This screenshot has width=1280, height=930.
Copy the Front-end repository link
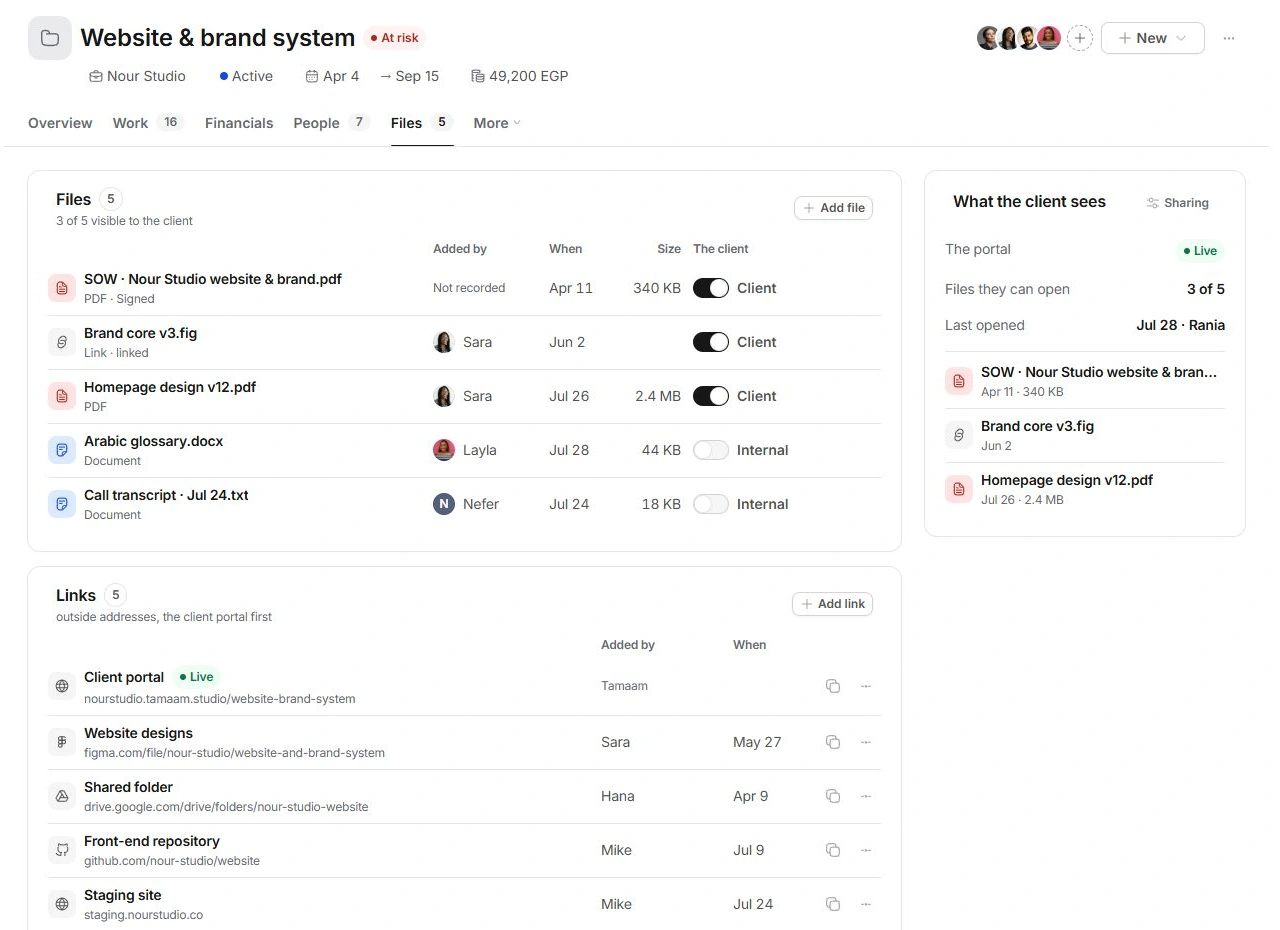(833, 850)
